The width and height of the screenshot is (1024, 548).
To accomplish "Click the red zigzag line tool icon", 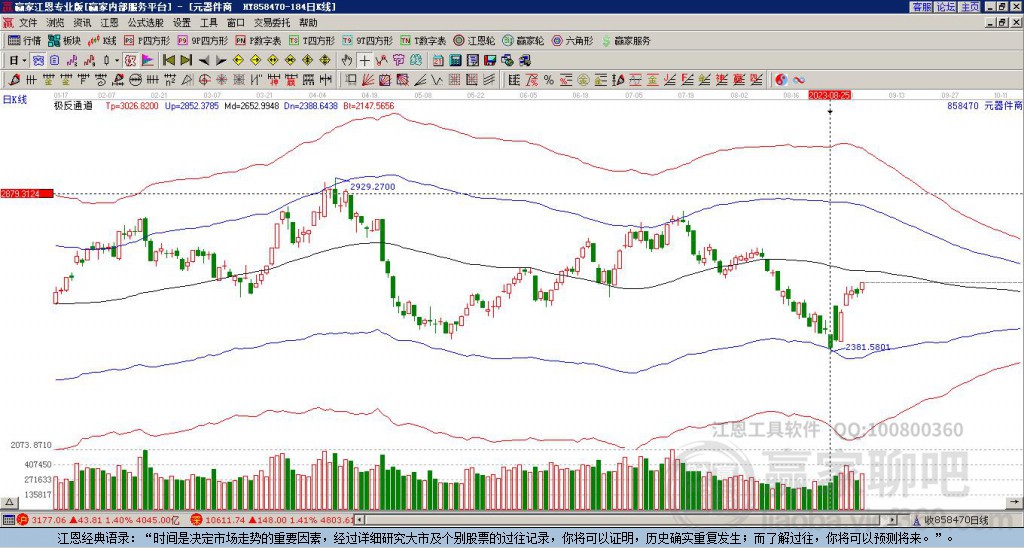I will point(381,61).
